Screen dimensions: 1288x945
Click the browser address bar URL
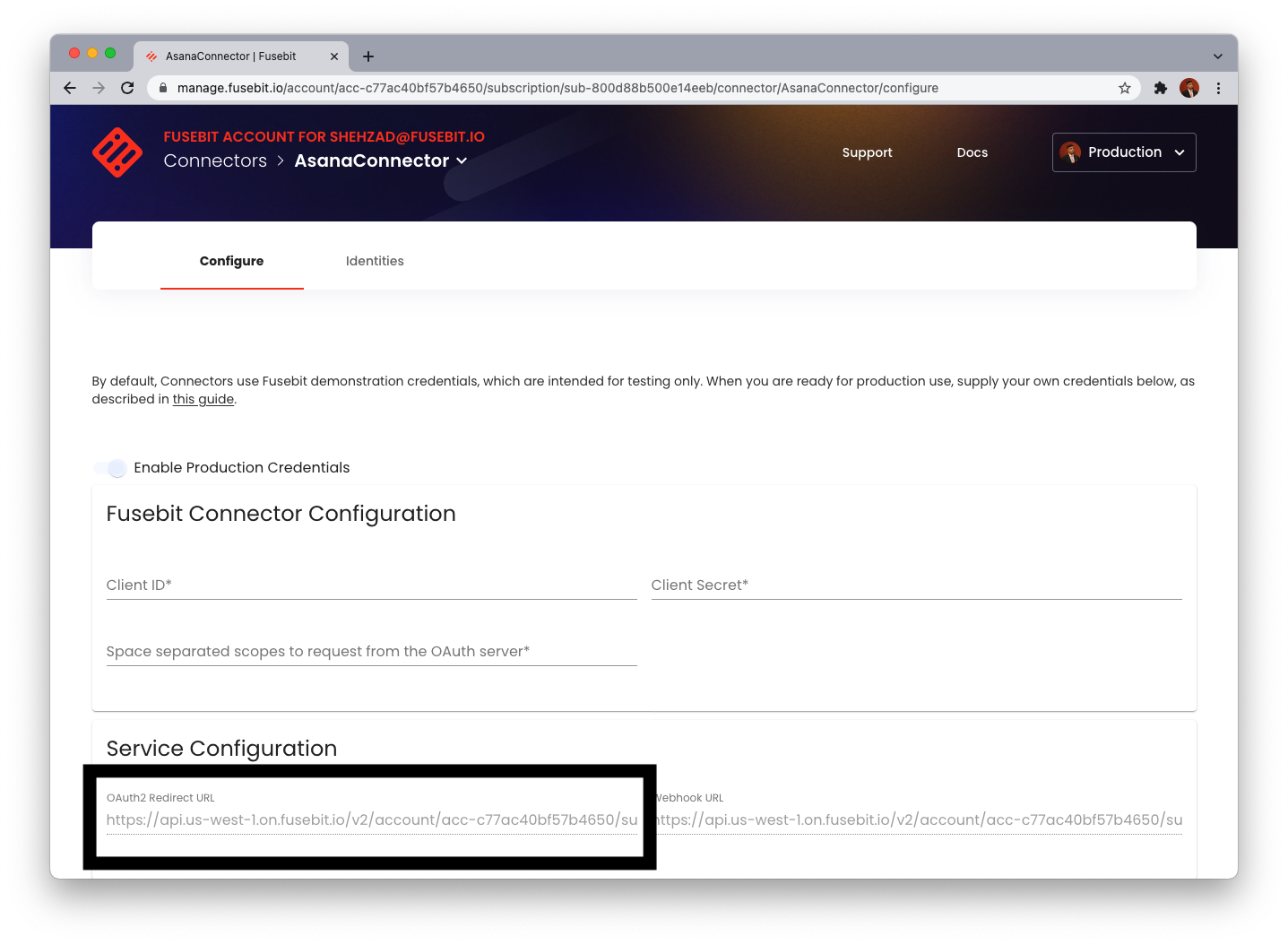coord(558,88)
